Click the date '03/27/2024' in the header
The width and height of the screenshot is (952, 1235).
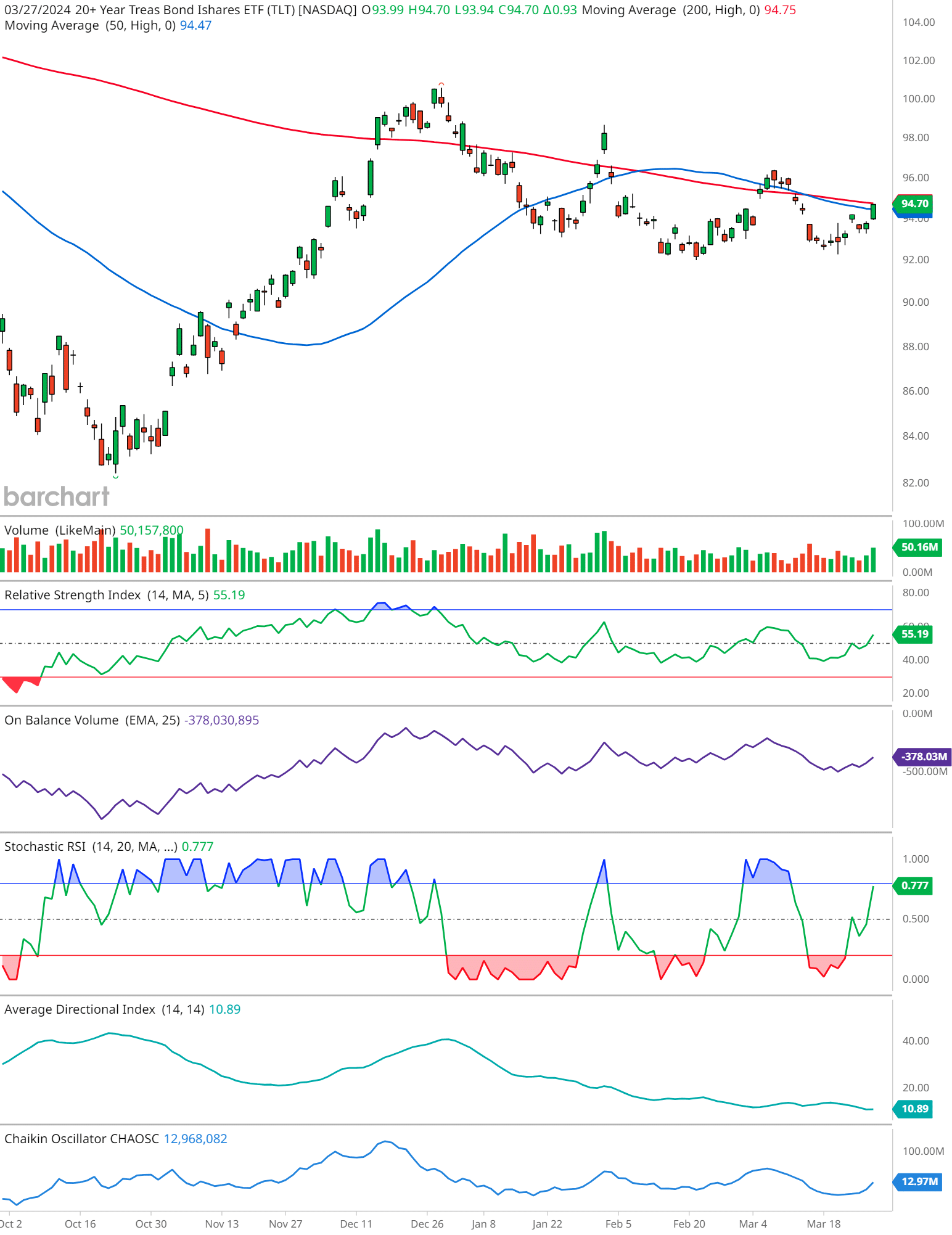click(x=38, y=10)
